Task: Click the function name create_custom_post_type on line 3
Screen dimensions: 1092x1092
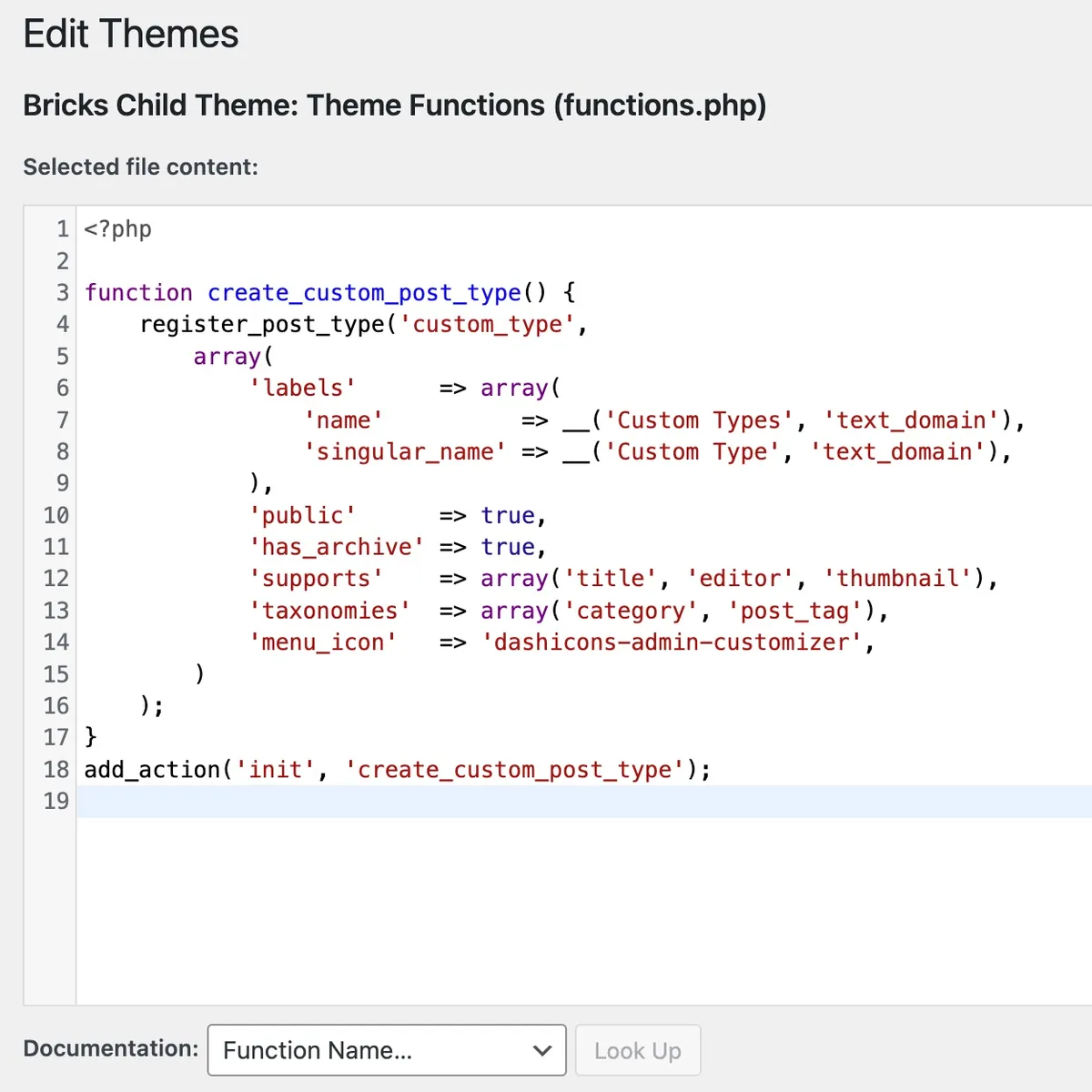Action: (x=364, y=293)
